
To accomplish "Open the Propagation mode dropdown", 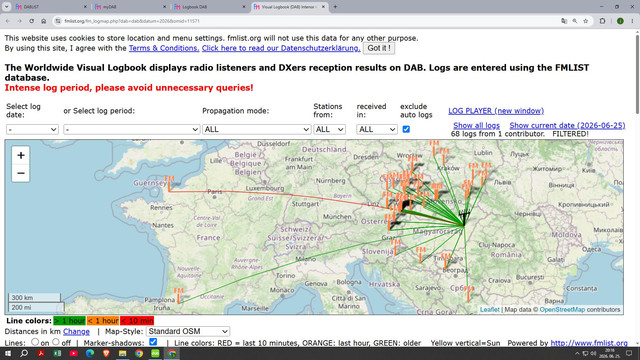I will 256,129.
